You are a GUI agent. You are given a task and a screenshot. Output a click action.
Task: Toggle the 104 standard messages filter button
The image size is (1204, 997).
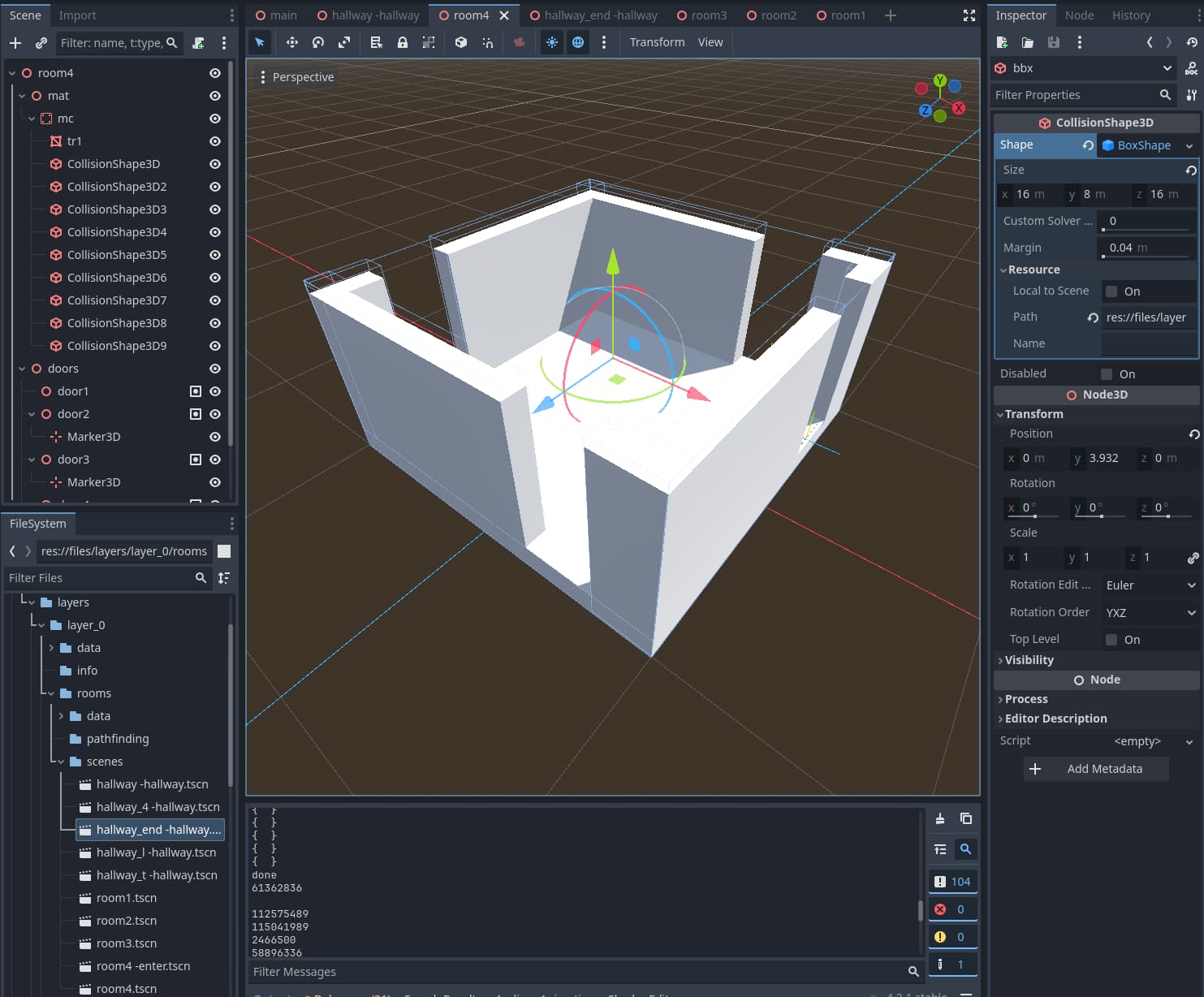pyautogui.click(x=953, y=882)
